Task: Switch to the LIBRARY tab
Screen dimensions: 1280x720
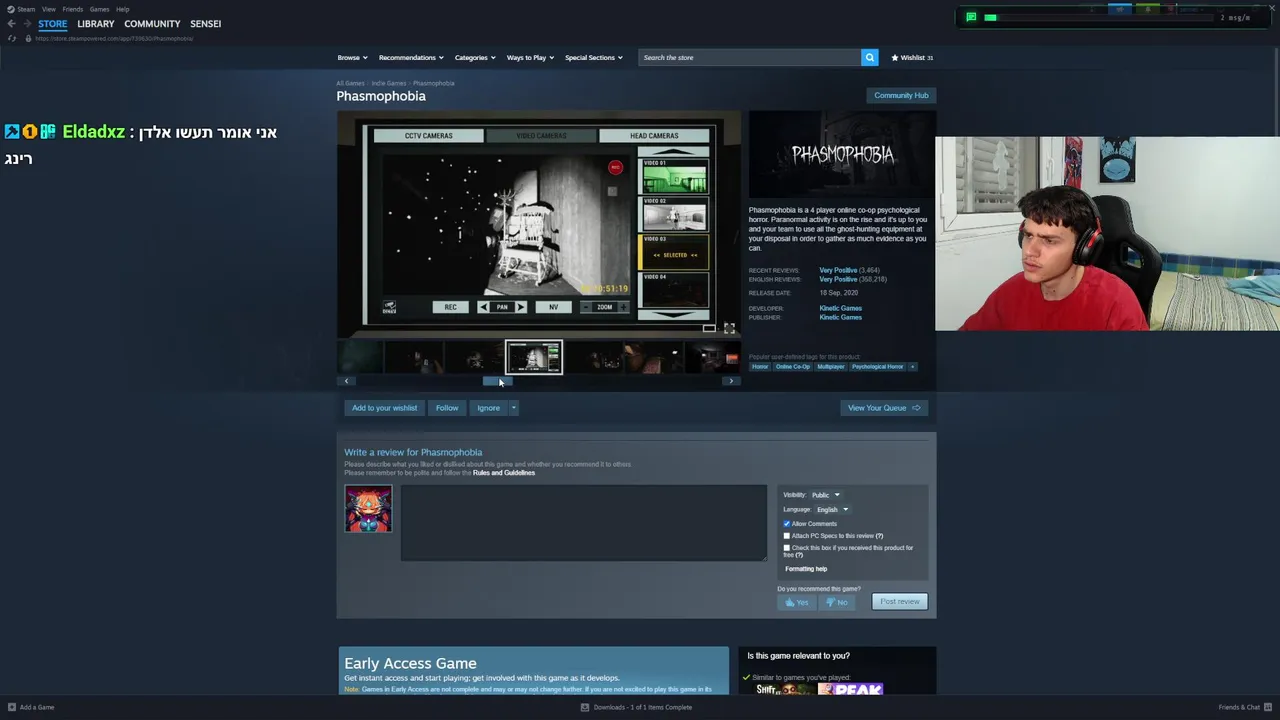Action: point(96,24)
